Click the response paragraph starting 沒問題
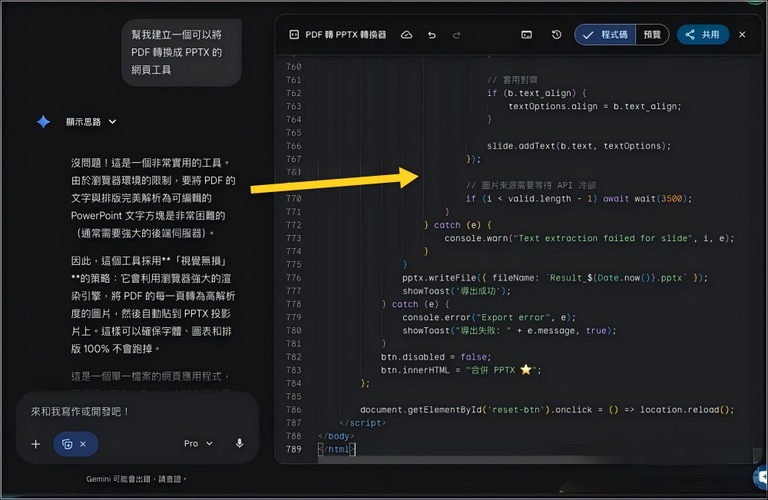The width and height of the screenshot is (768, 500). point(153,198)
